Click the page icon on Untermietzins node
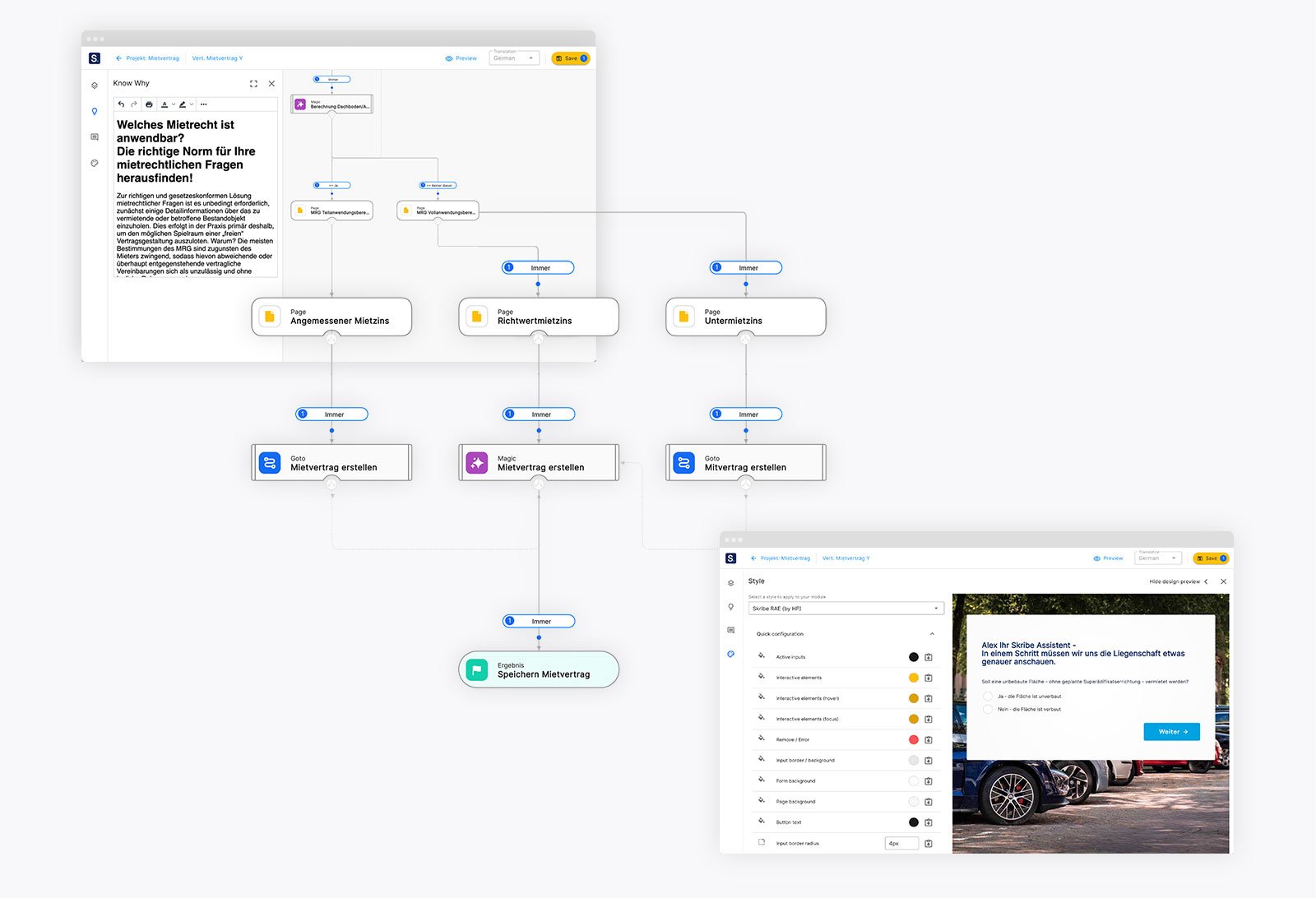Screen dimensions: 1316x898 [x=683, y=316]
